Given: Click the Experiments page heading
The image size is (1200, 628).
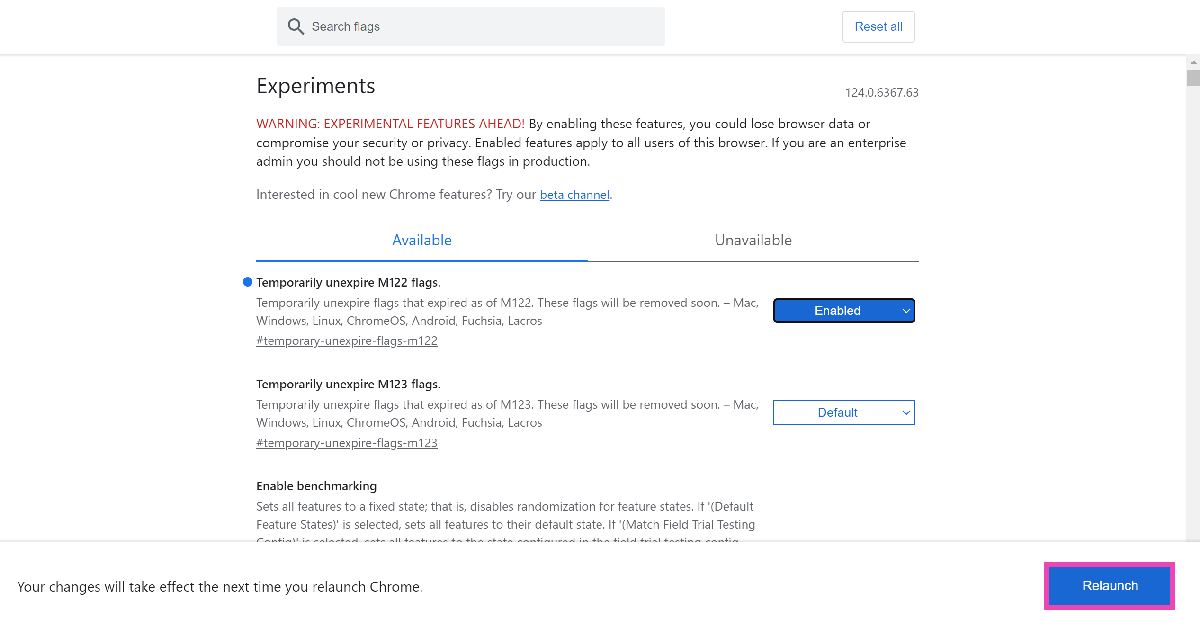Looking at the screenshot, I should [x=315, y=86].
